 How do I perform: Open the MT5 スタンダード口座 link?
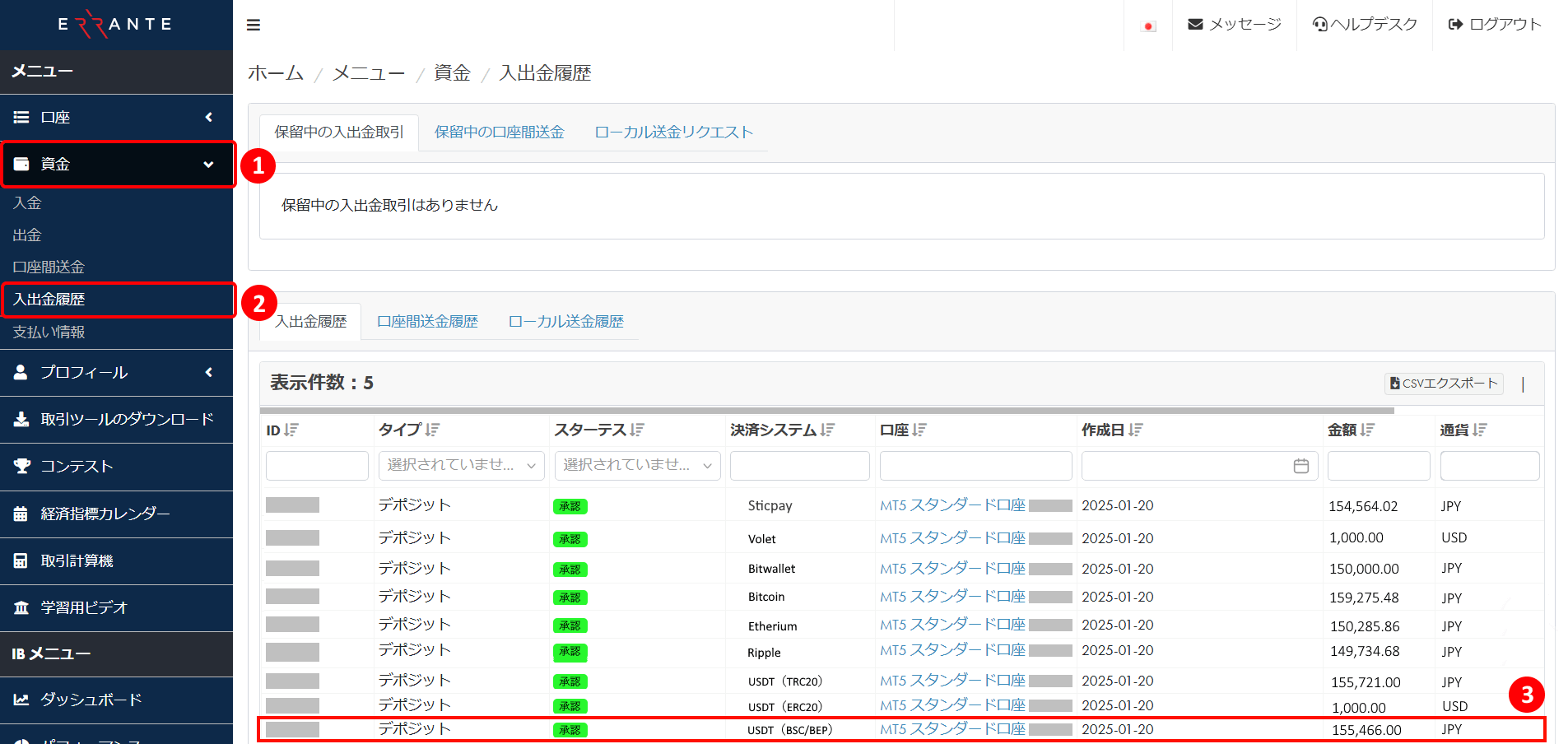click(952, 505)
